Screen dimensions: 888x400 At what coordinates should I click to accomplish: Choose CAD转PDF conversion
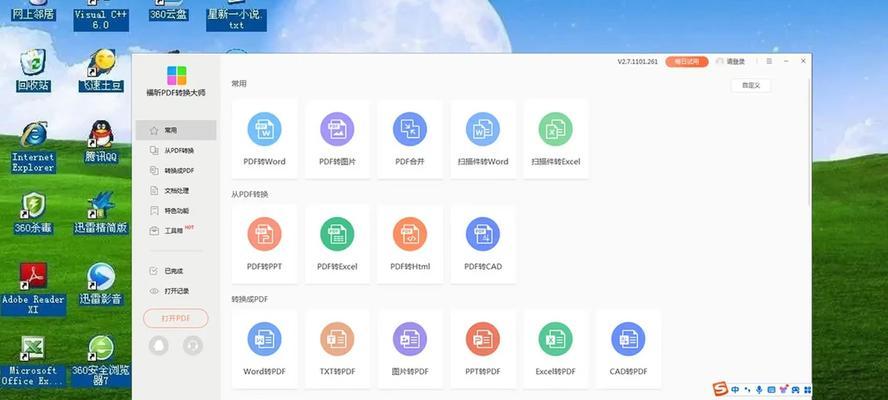pos(629,349)
